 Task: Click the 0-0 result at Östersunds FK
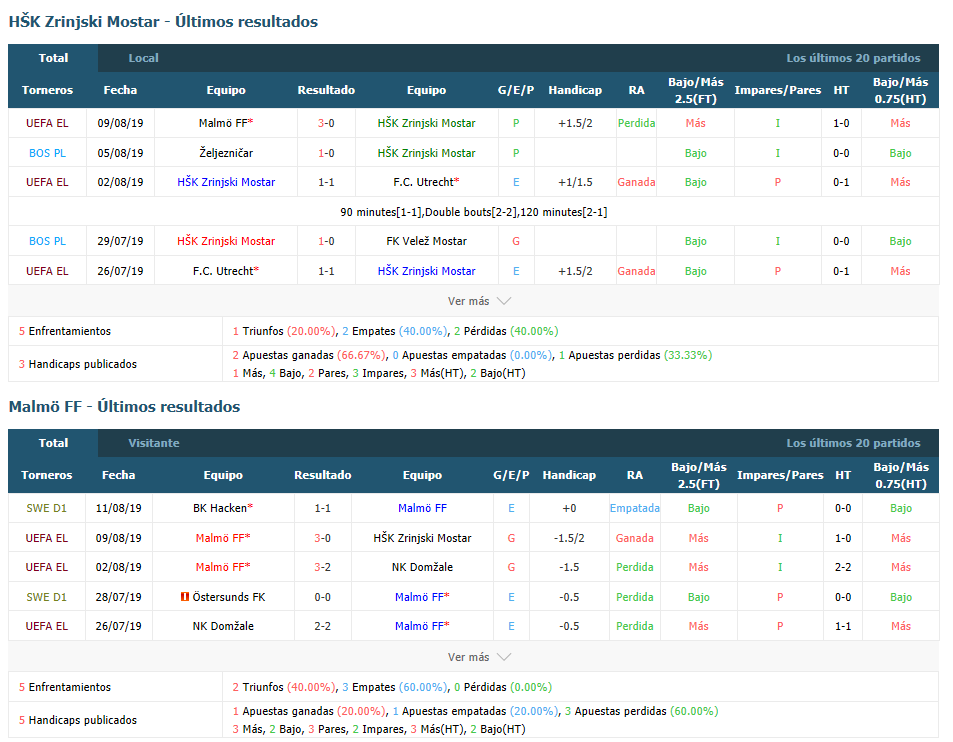tap(322, 597)
